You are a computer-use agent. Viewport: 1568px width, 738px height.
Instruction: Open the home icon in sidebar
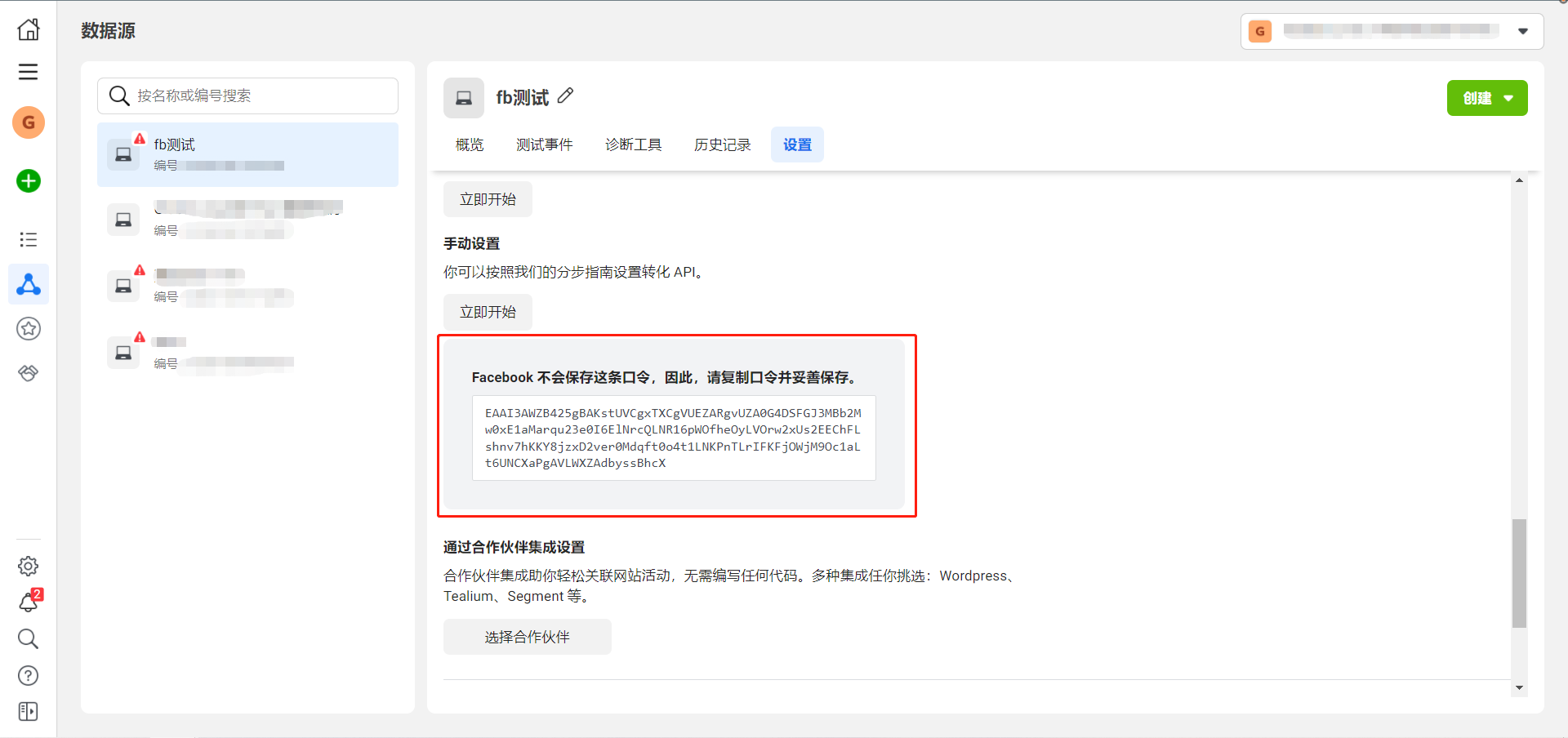click(29, 29)
